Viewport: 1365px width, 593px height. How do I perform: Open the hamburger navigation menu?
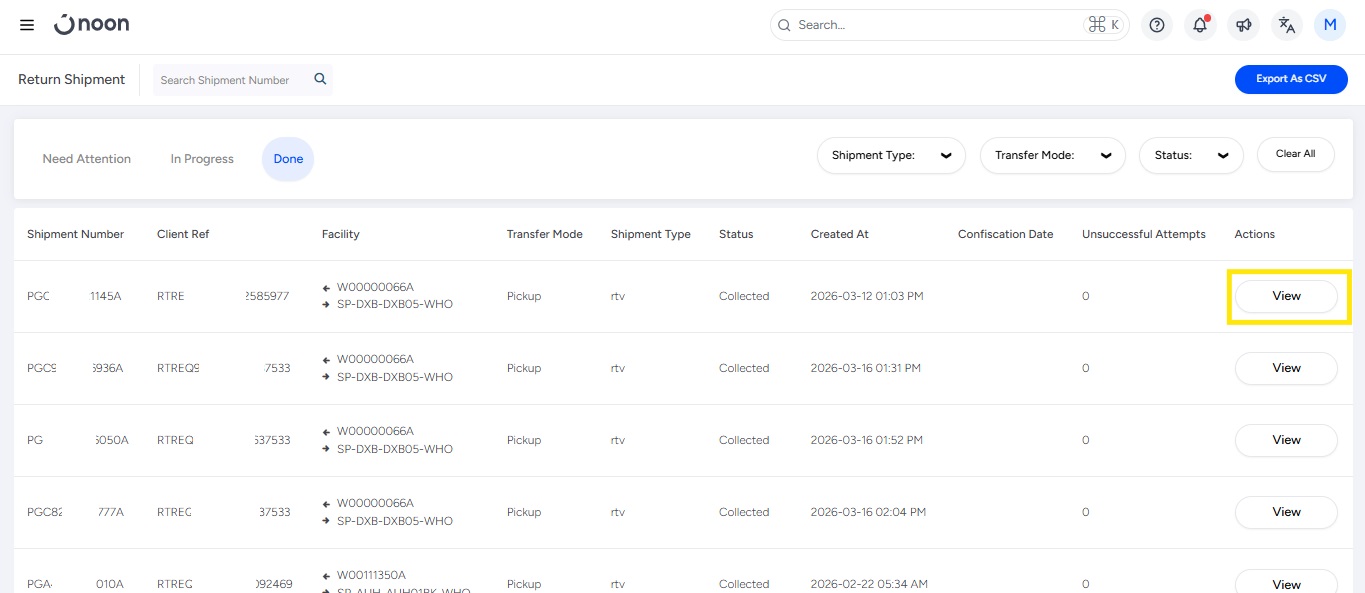pyautogui.click(x=27, y=25)
